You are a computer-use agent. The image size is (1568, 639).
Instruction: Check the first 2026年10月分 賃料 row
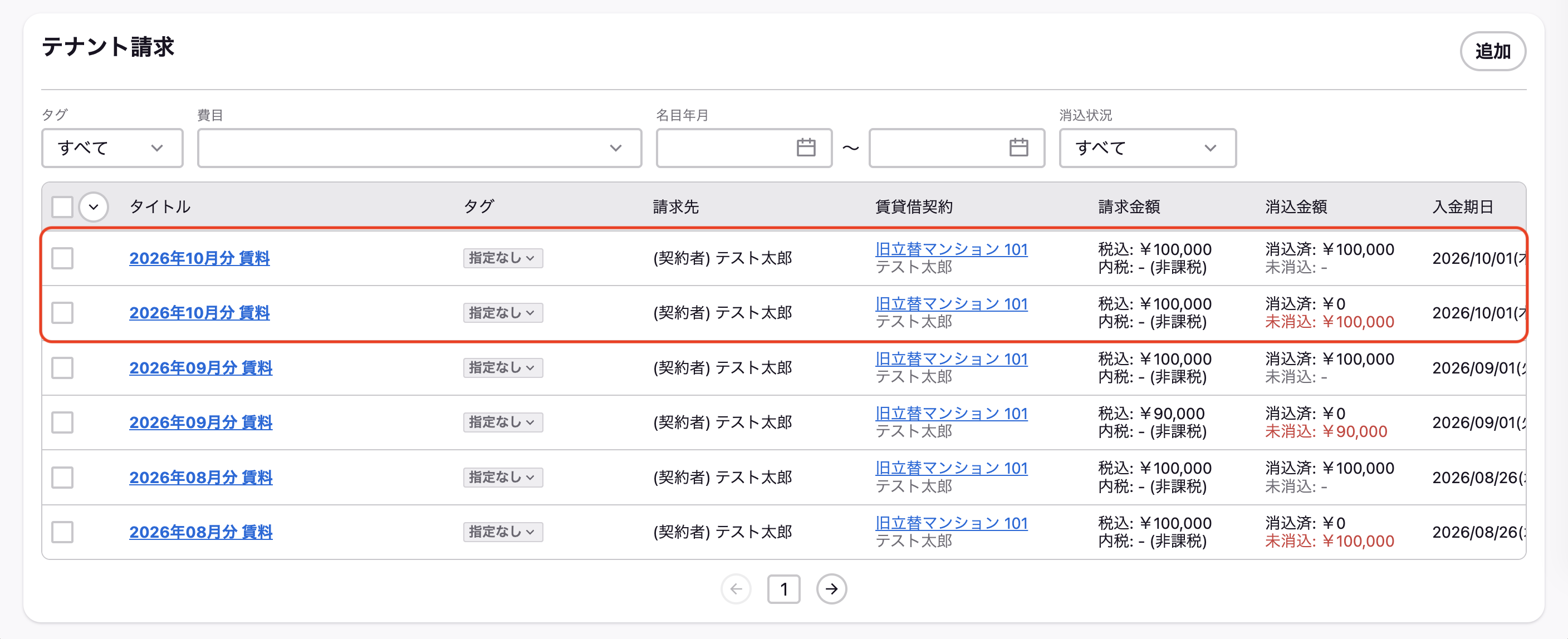point(62,258)
